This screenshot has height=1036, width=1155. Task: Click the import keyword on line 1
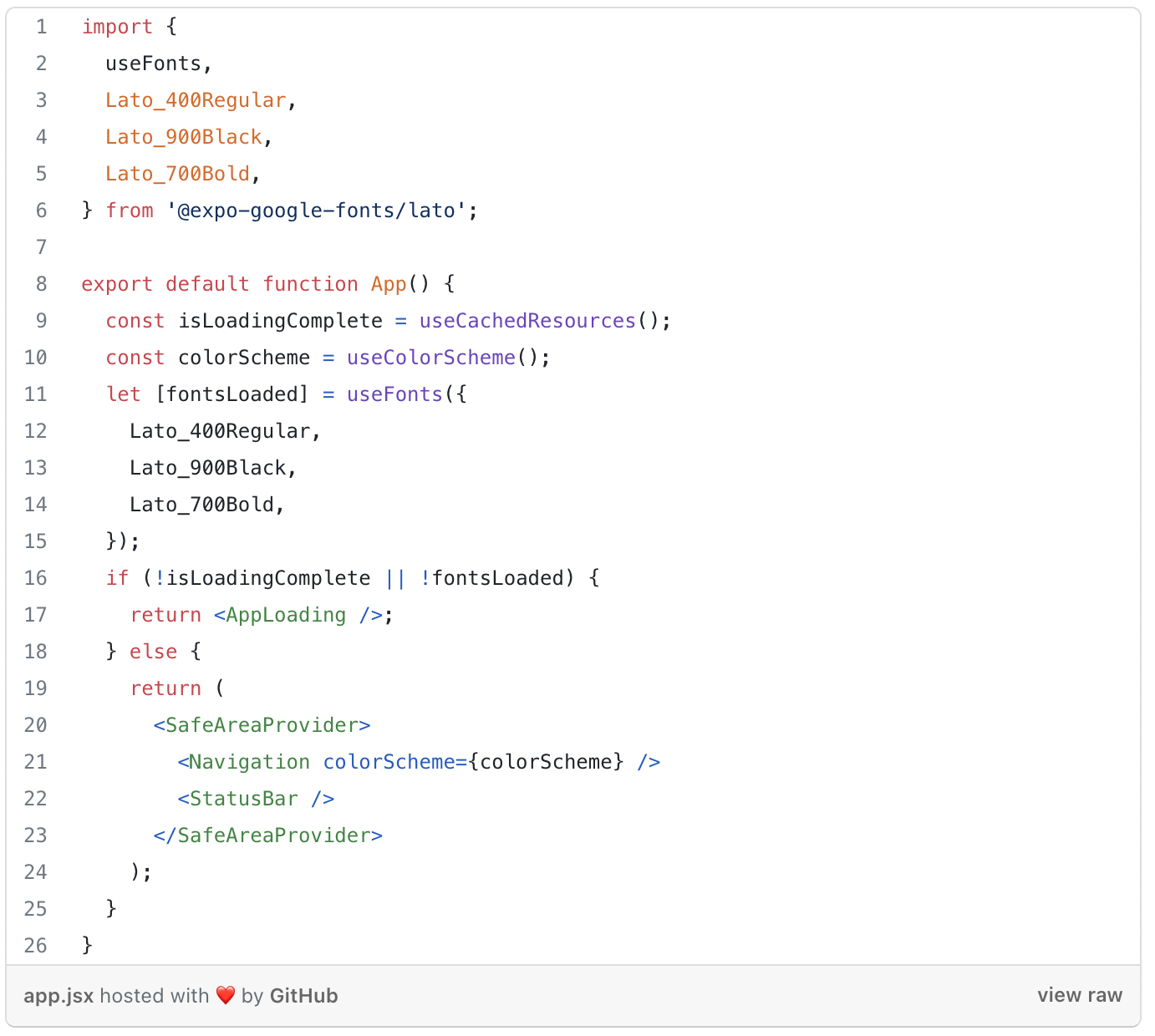coord(117,26)
